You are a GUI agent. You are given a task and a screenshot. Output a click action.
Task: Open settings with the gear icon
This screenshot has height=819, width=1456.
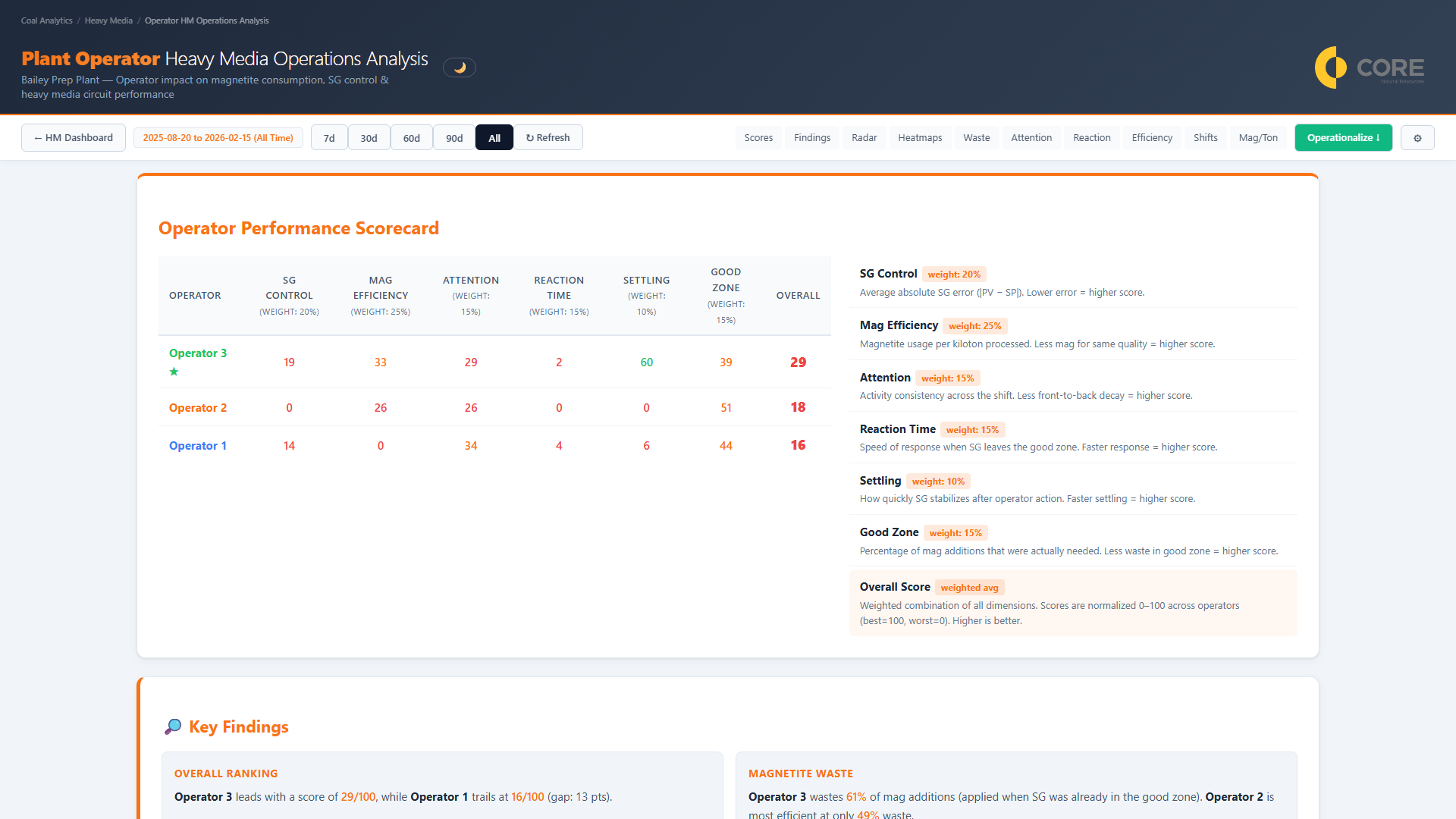tap(1417, 137)
